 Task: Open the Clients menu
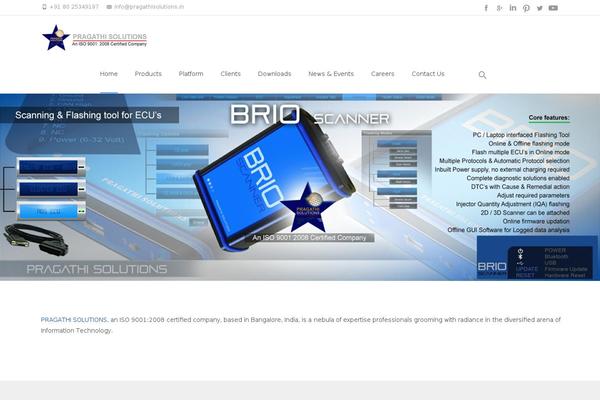230,74
